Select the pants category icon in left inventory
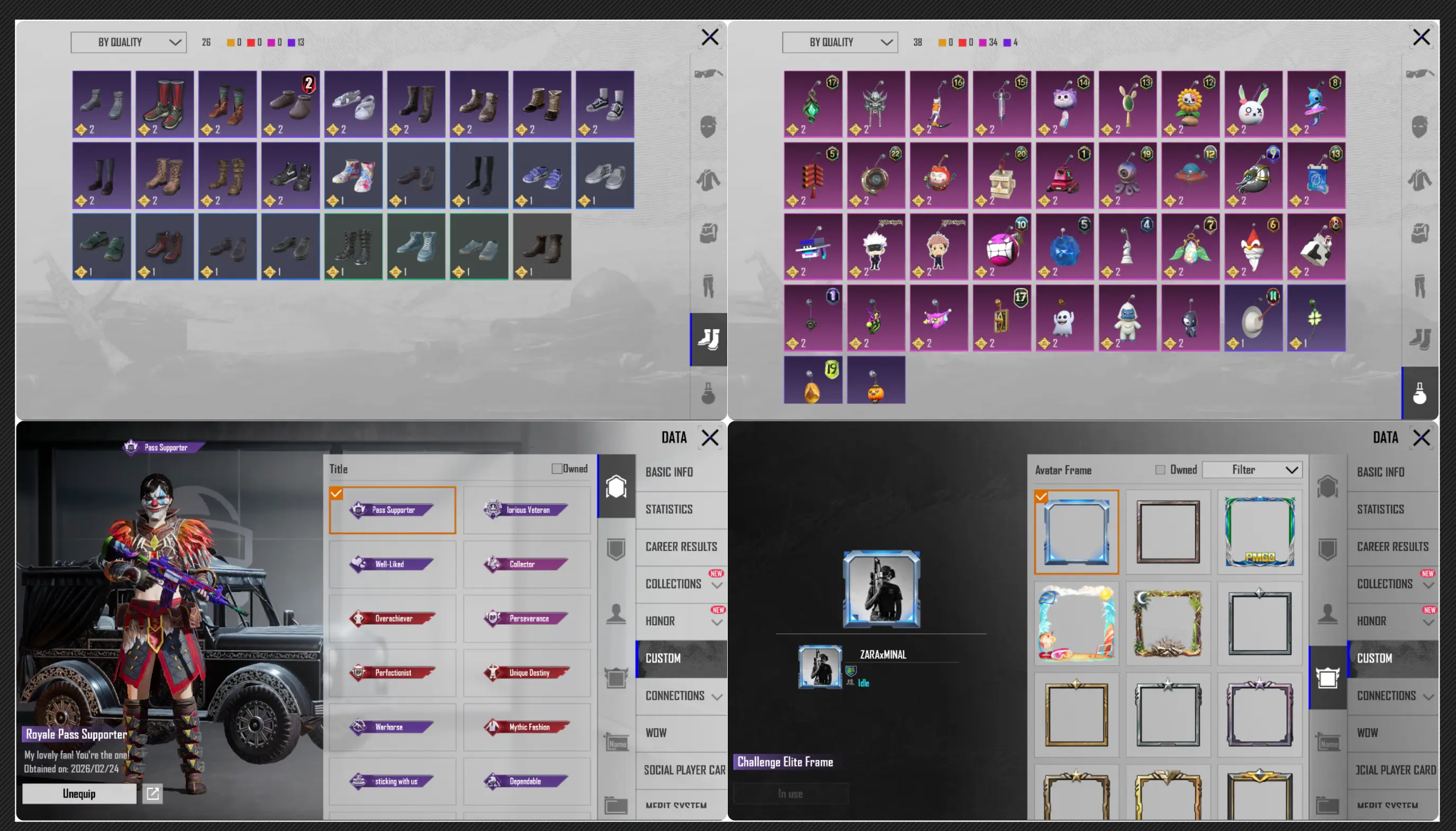Image resolution: width=1456 pixels, height=831 pixels. pyautogui.click(x=708, y=286)
